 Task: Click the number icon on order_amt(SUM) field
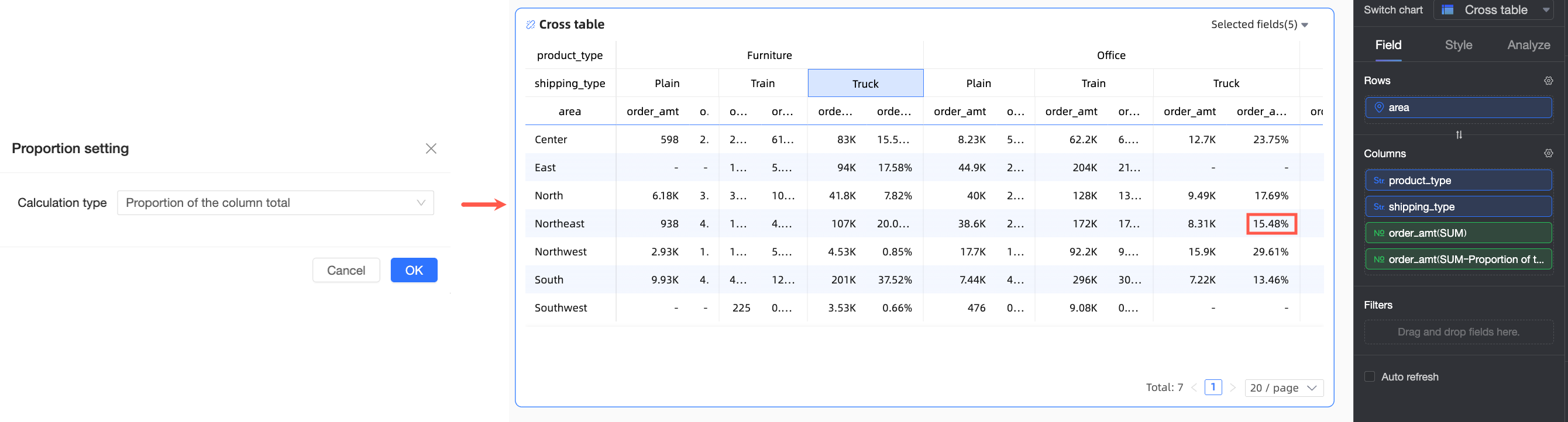1378,233
